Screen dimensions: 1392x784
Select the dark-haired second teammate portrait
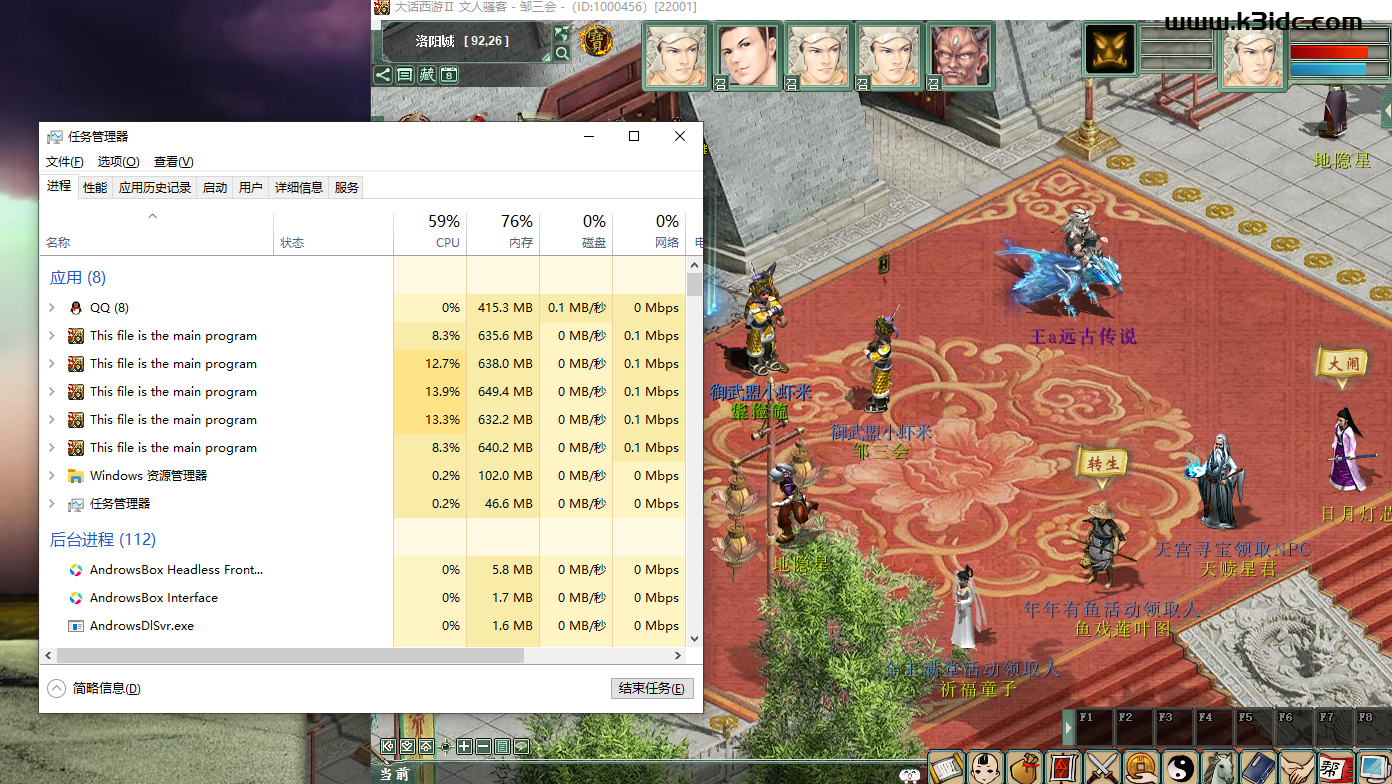(747, 56)
